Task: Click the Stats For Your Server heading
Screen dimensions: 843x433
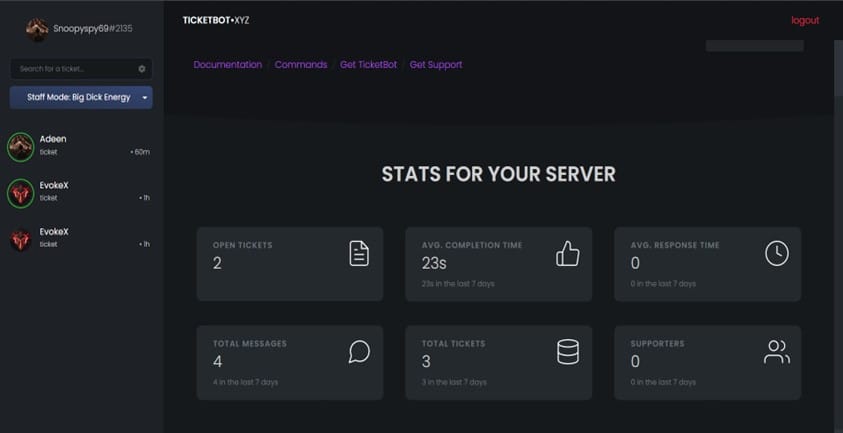Action: tap(498, 174)
